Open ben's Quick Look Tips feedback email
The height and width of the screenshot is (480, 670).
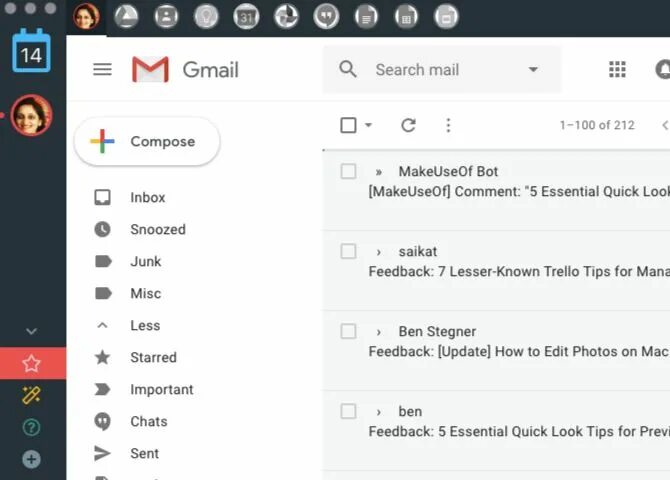[x=496, y=430]
